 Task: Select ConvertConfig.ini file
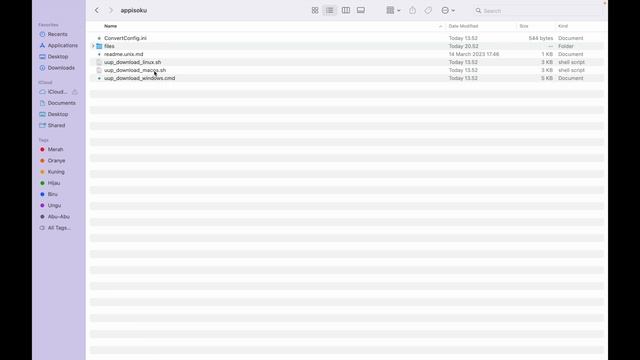pos(125,38)
